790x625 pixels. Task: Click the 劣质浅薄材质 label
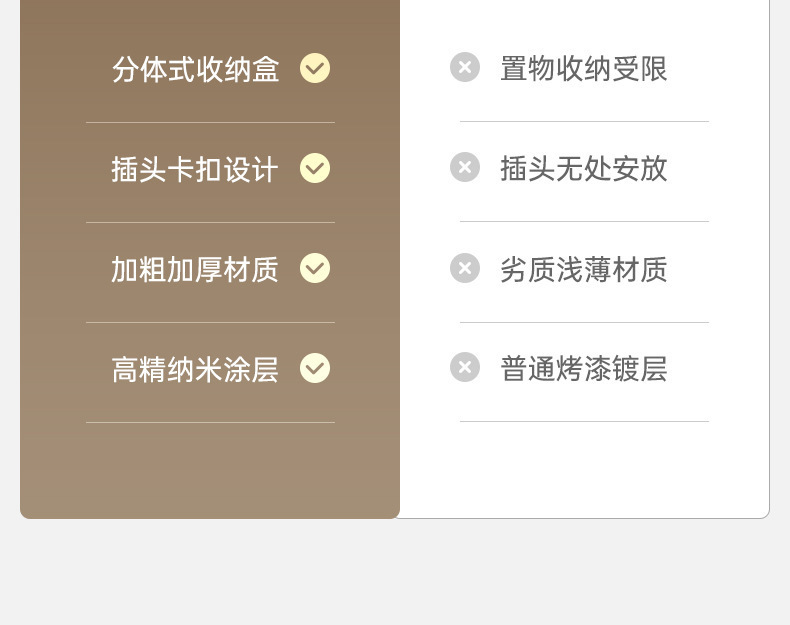[x=584, y=269]
